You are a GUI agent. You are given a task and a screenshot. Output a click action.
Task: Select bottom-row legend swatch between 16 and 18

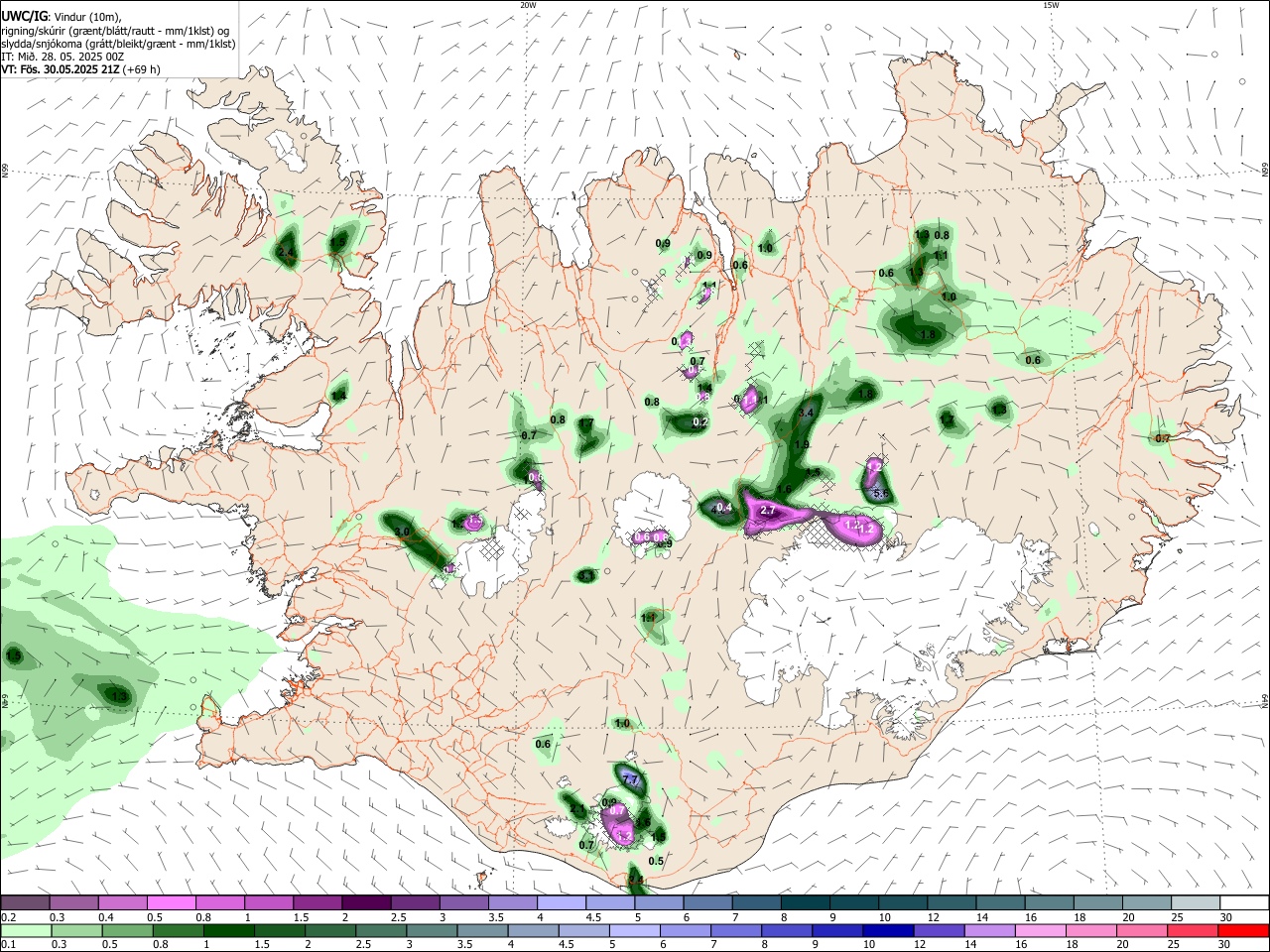1039,930
